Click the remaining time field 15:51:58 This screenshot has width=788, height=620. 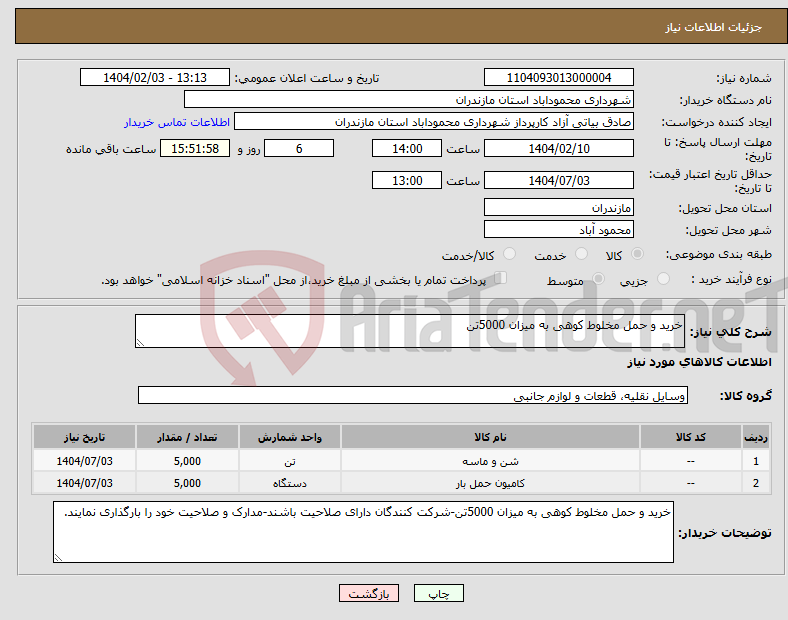195,148
